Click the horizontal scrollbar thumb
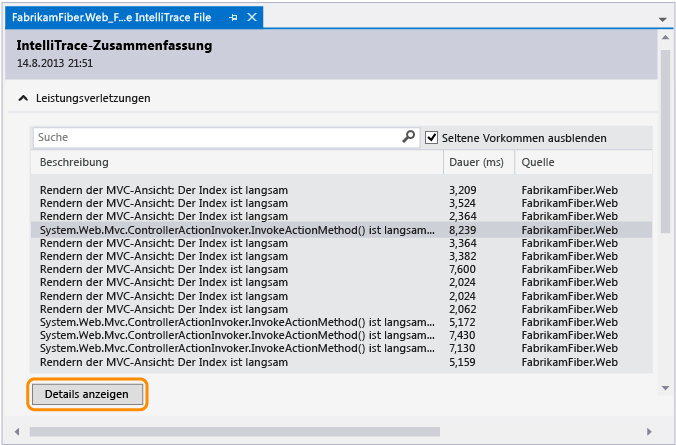The image size is (676, 445). (235, 432)
